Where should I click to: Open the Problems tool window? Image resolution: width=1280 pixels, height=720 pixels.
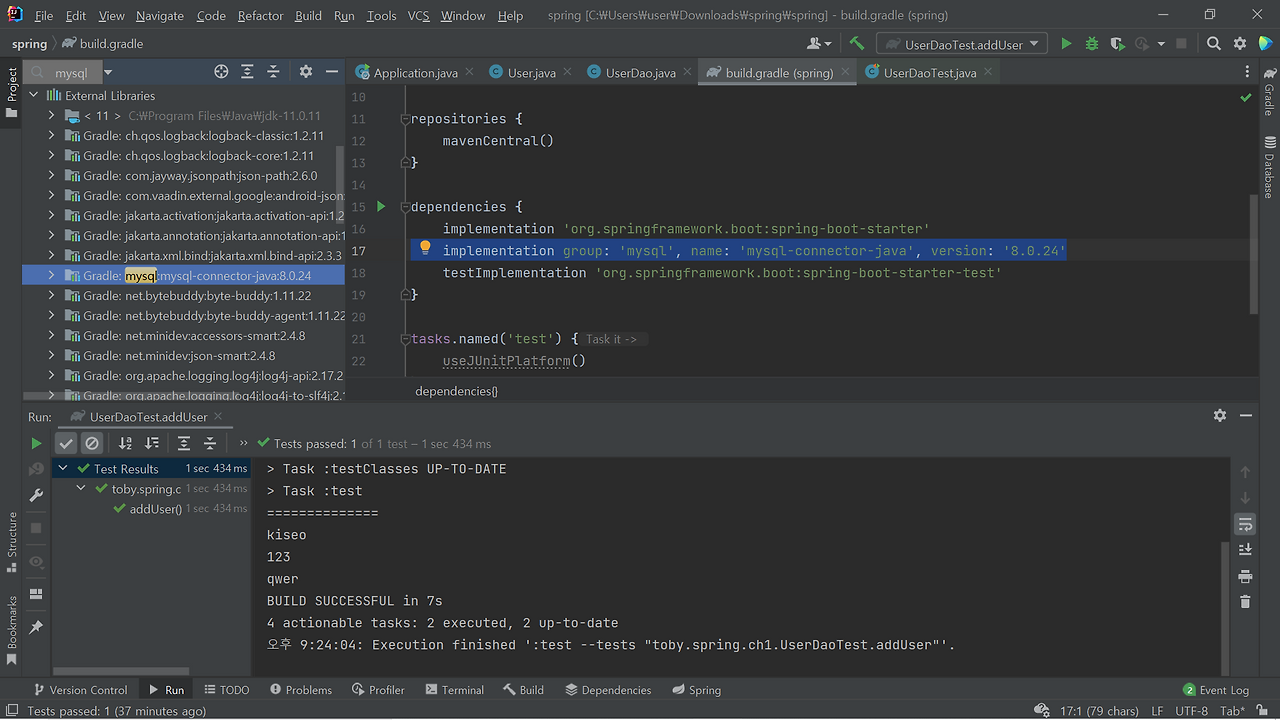click(x=300, y=690)
